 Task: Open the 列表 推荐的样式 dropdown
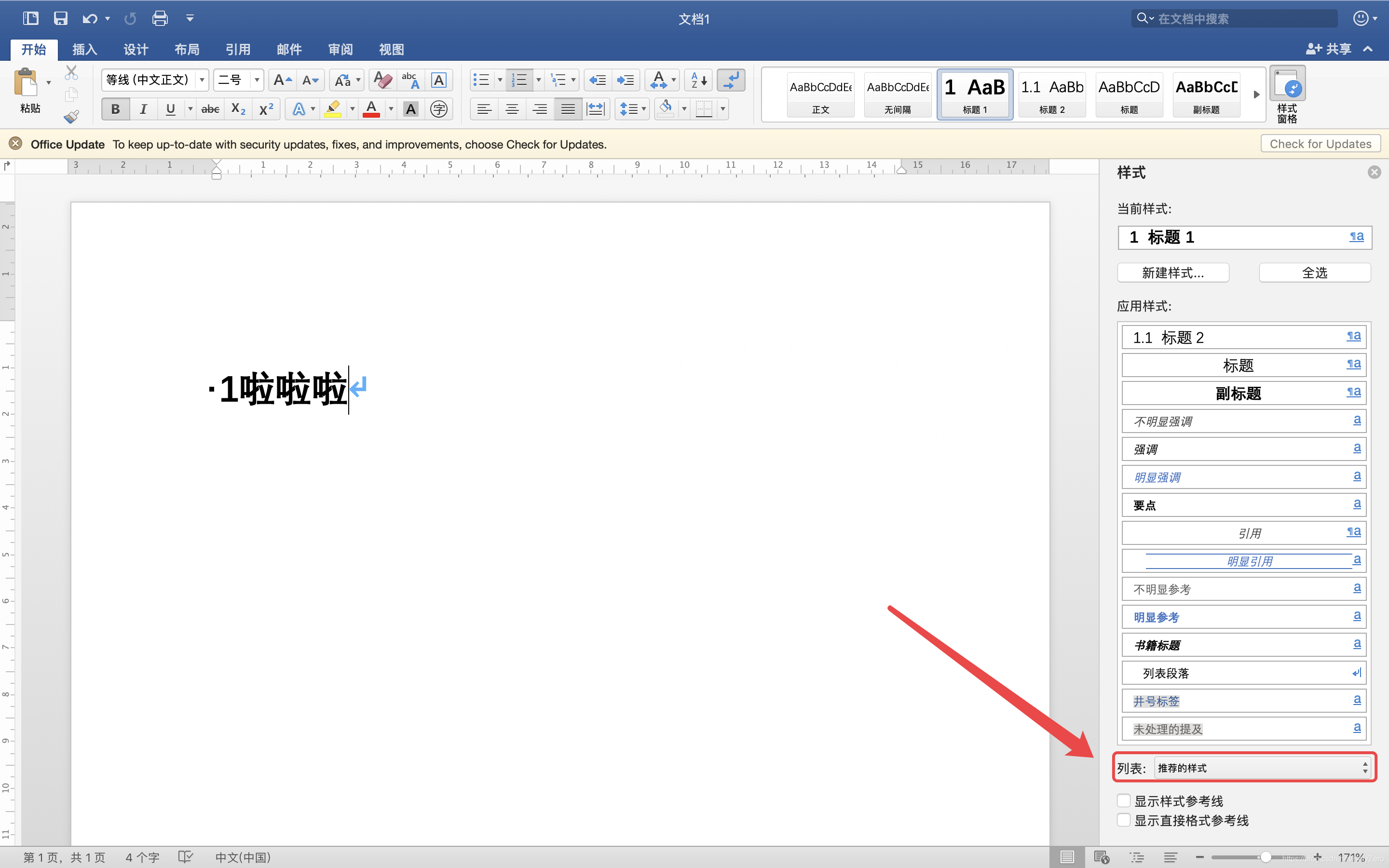(x=1262, y=768)
